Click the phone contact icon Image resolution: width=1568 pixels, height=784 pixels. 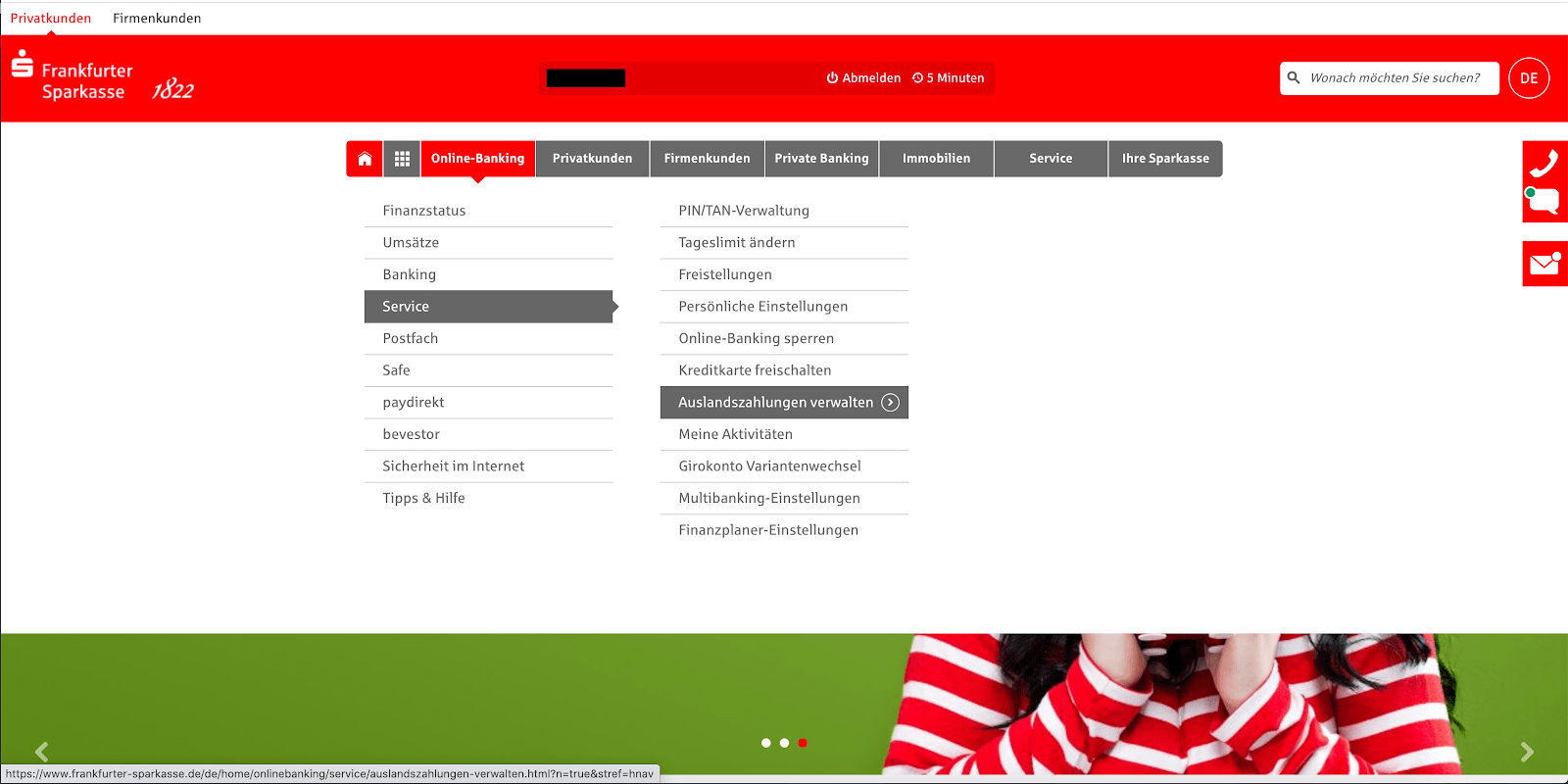click(1544, 163)
